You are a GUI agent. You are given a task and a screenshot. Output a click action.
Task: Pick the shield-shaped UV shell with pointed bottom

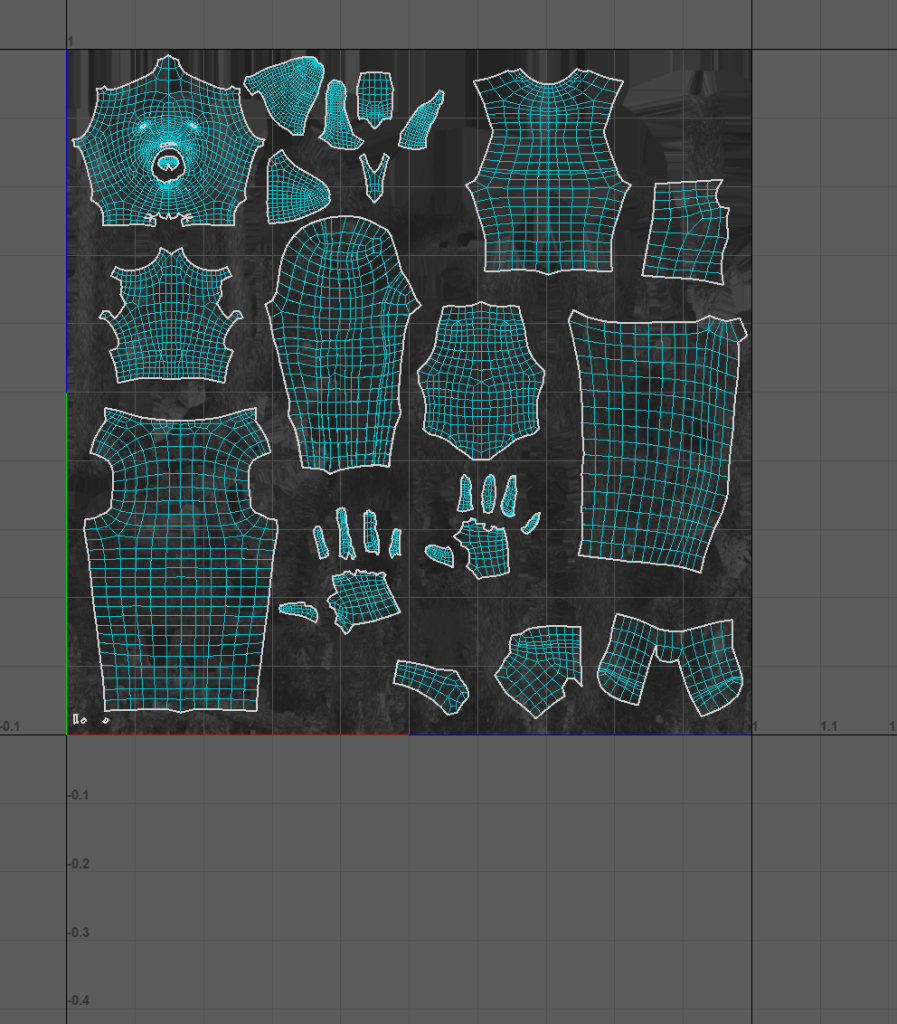481,381
